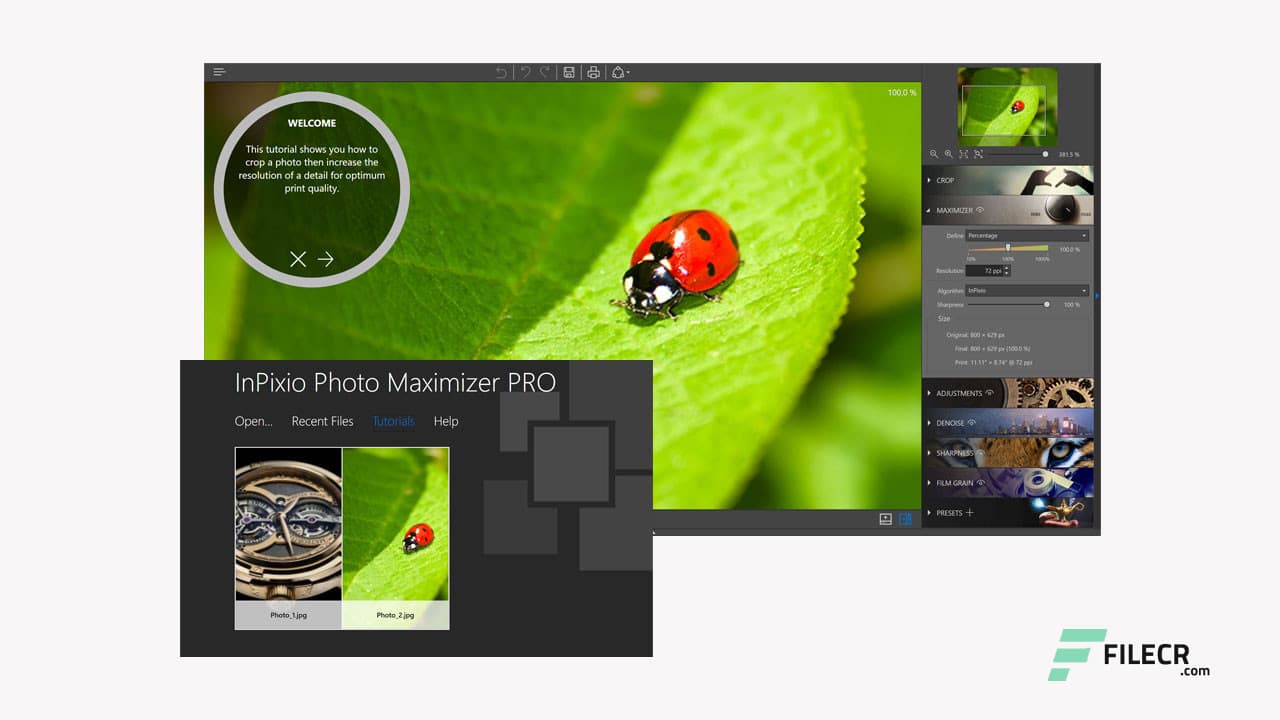Screen dimensions: 1280x720
Task: Click the Zoom In magnifier icon
Action: [948, 154]
